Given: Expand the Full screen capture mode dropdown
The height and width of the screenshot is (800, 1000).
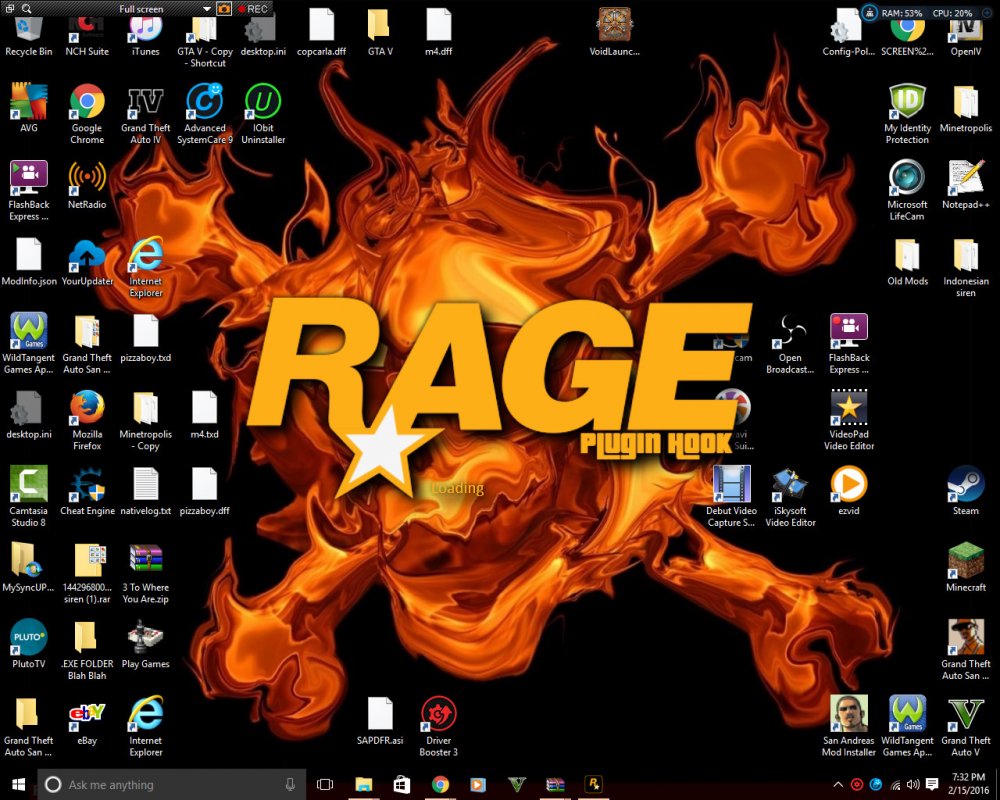Looking at the screenshot, I should pyautogui.click(x=207, y=9).
